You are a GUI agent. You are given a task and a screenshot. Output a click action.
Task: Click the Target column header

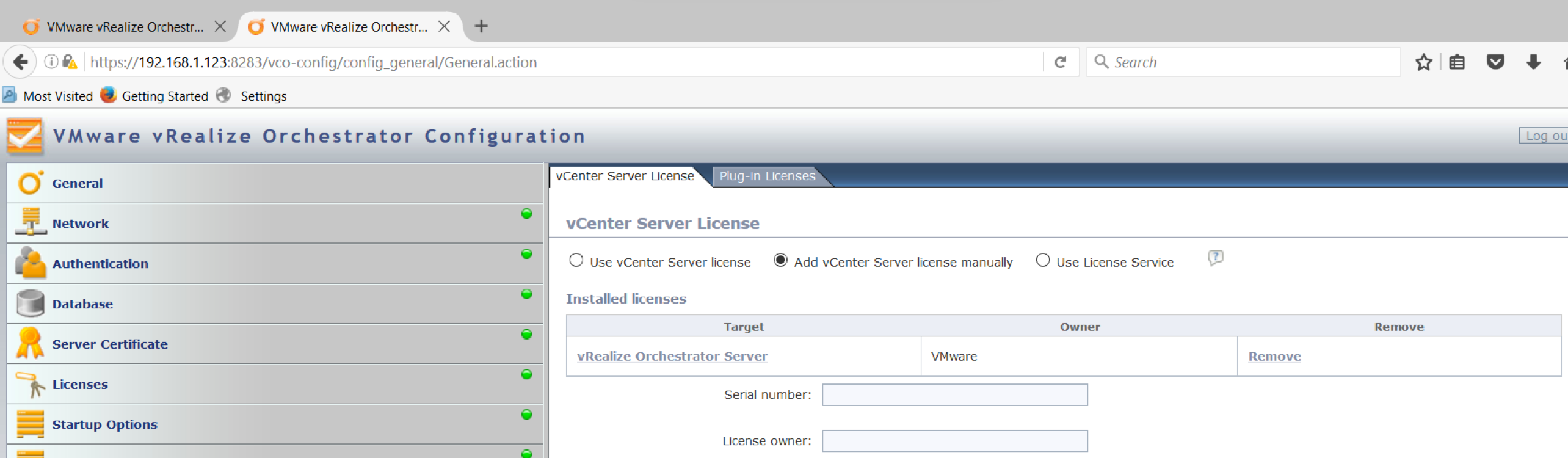point(744,327)
